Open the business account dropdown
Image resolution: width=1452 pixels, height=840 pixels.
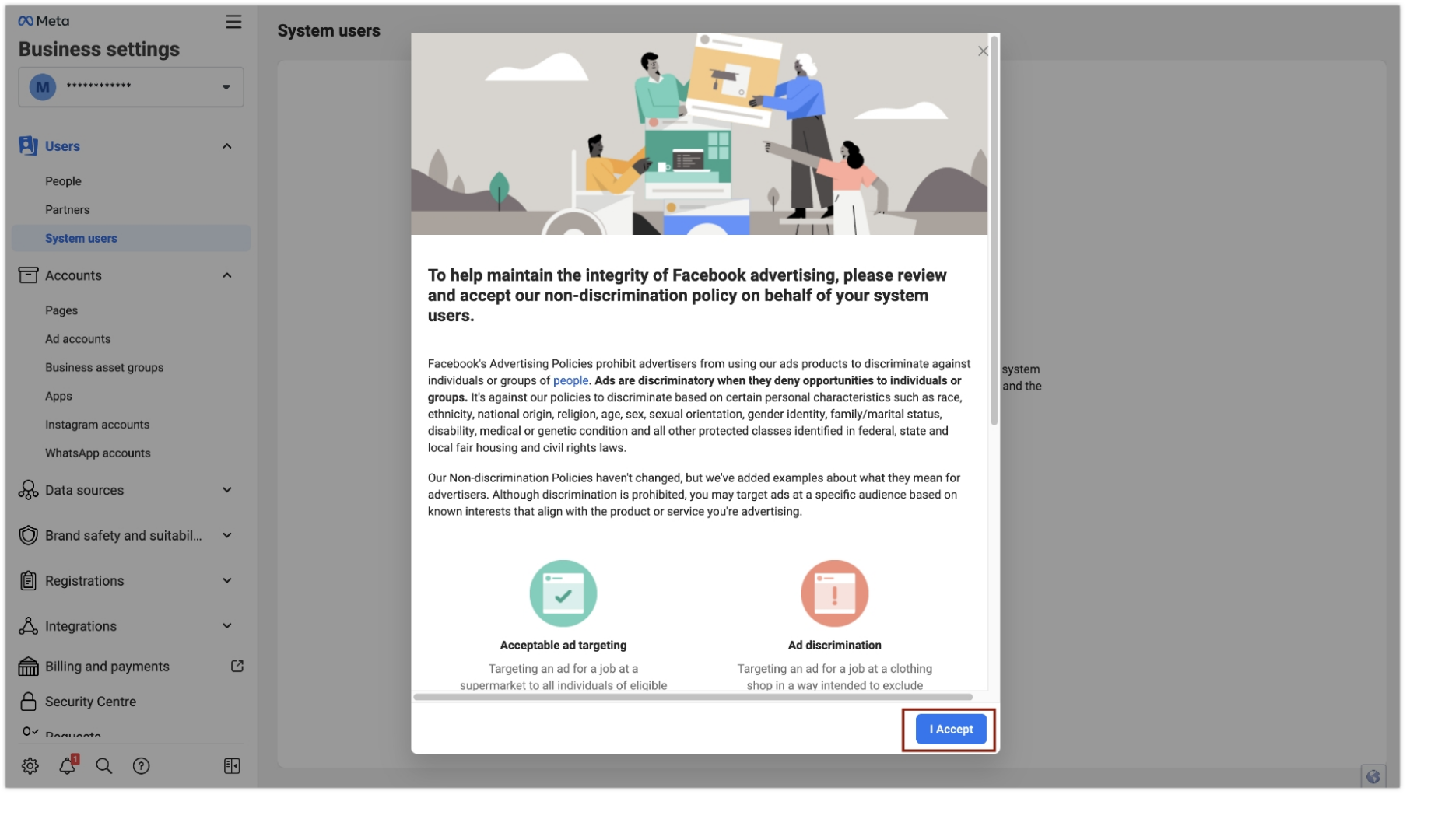(x=131, y=86)
